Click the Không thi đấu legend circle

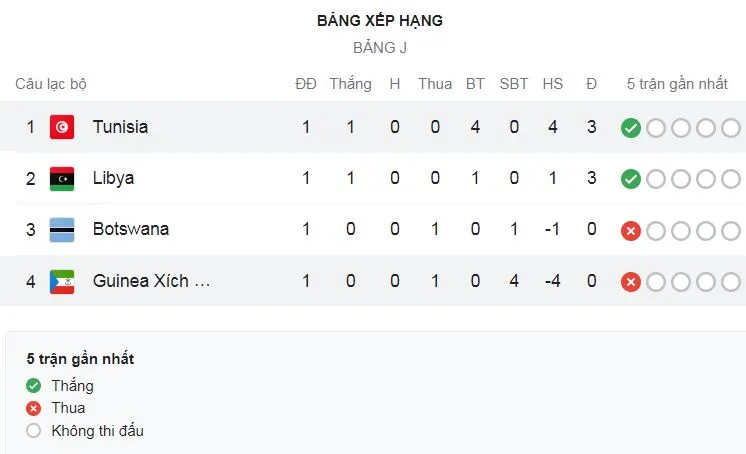(x=34, y=431)
